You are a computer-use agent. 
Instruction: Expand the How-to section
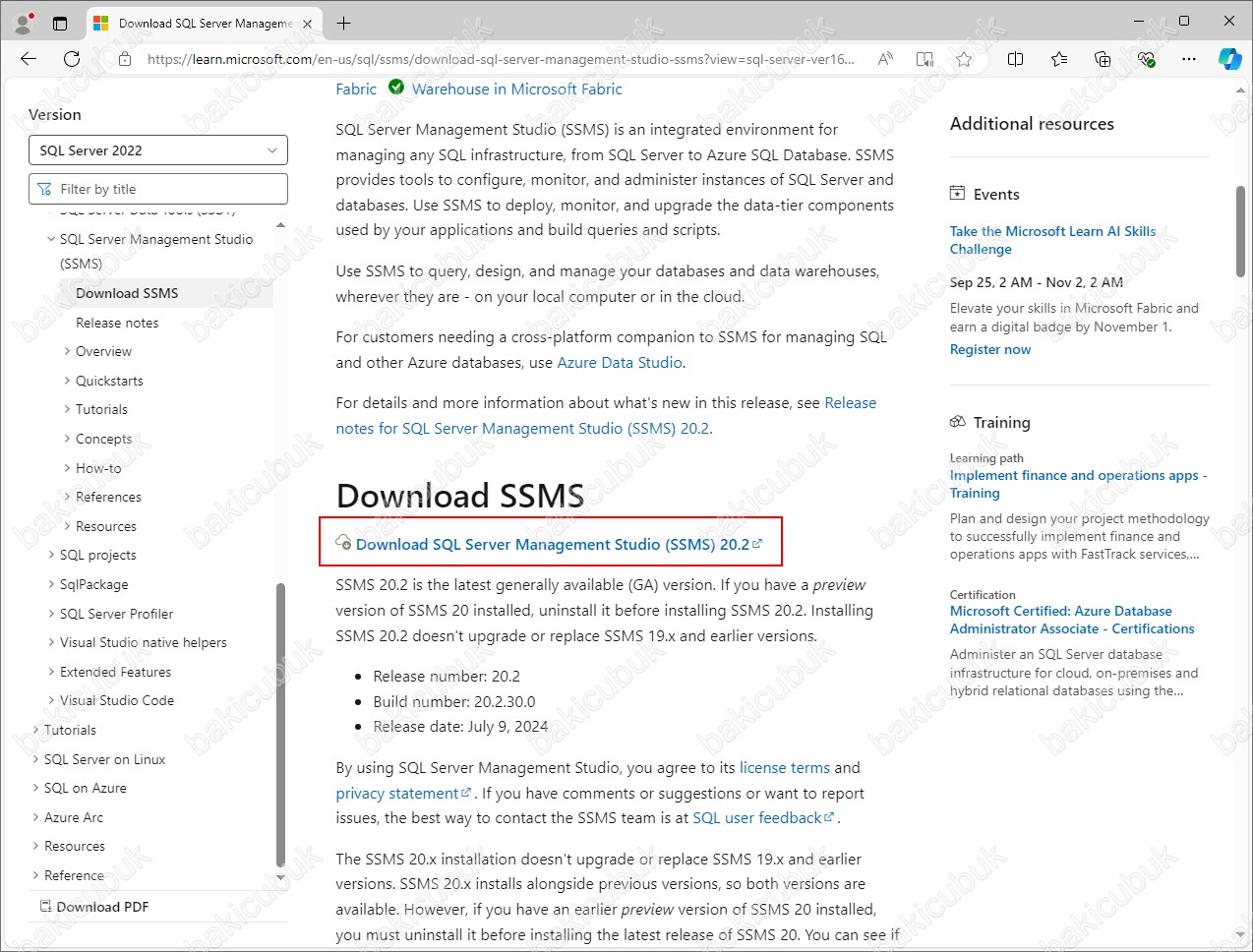click(x=67, y=468)
